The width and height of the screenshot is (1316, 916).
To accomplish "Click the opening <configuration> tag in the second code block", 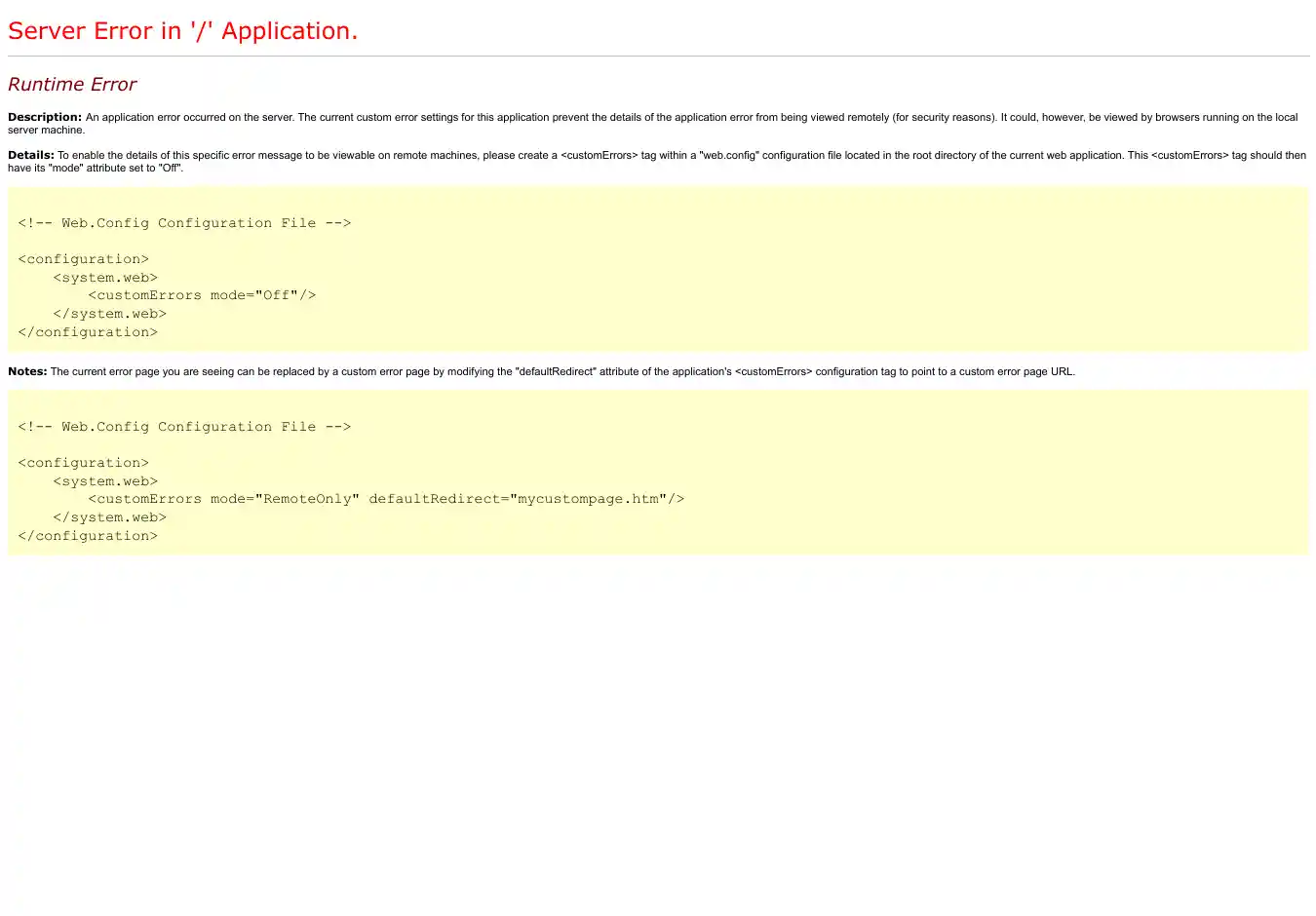I will pyautogui.click(x=83, y=463).
